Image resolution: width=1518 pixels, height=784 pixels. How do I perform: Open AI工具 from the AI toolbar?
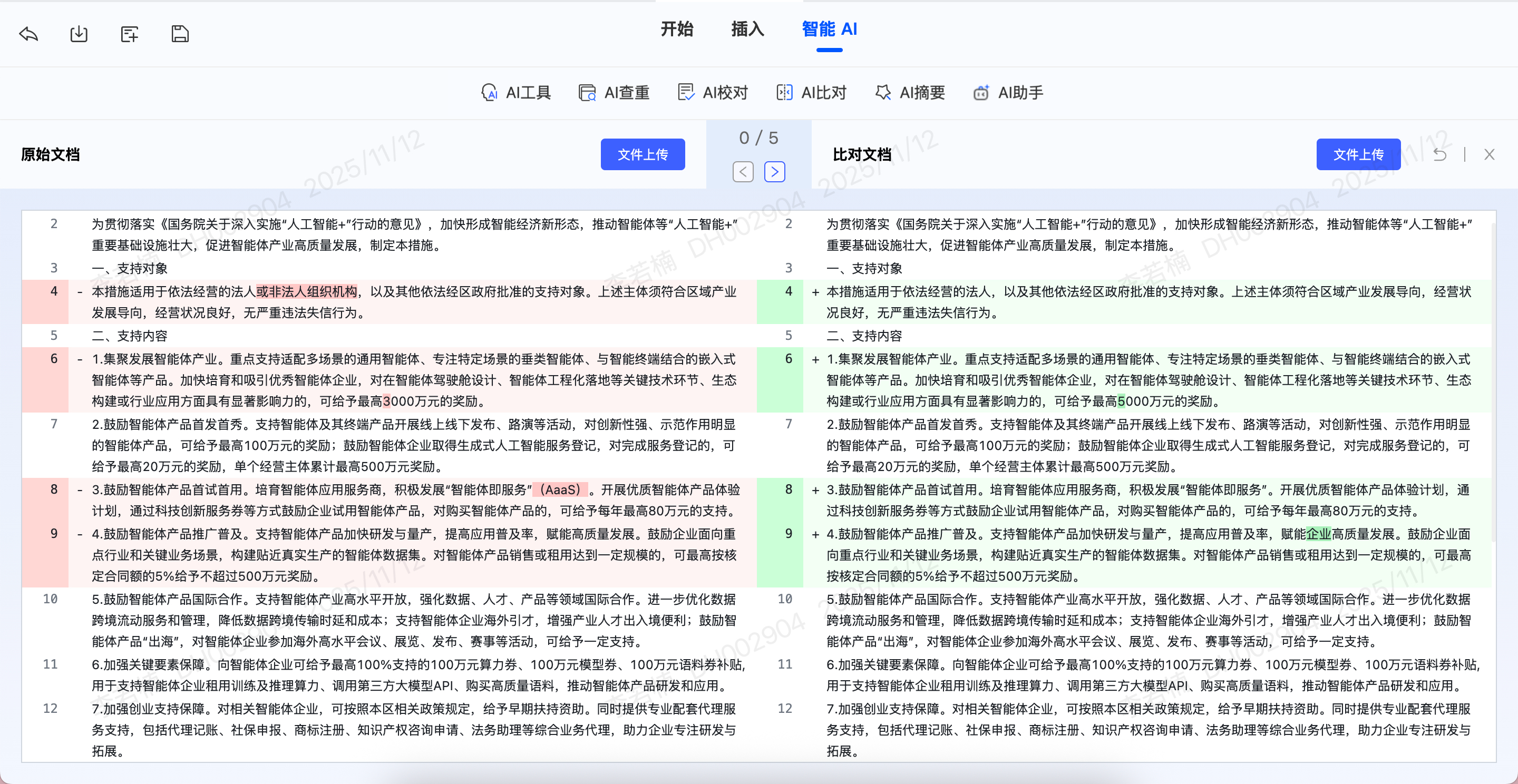click(515, 93)
